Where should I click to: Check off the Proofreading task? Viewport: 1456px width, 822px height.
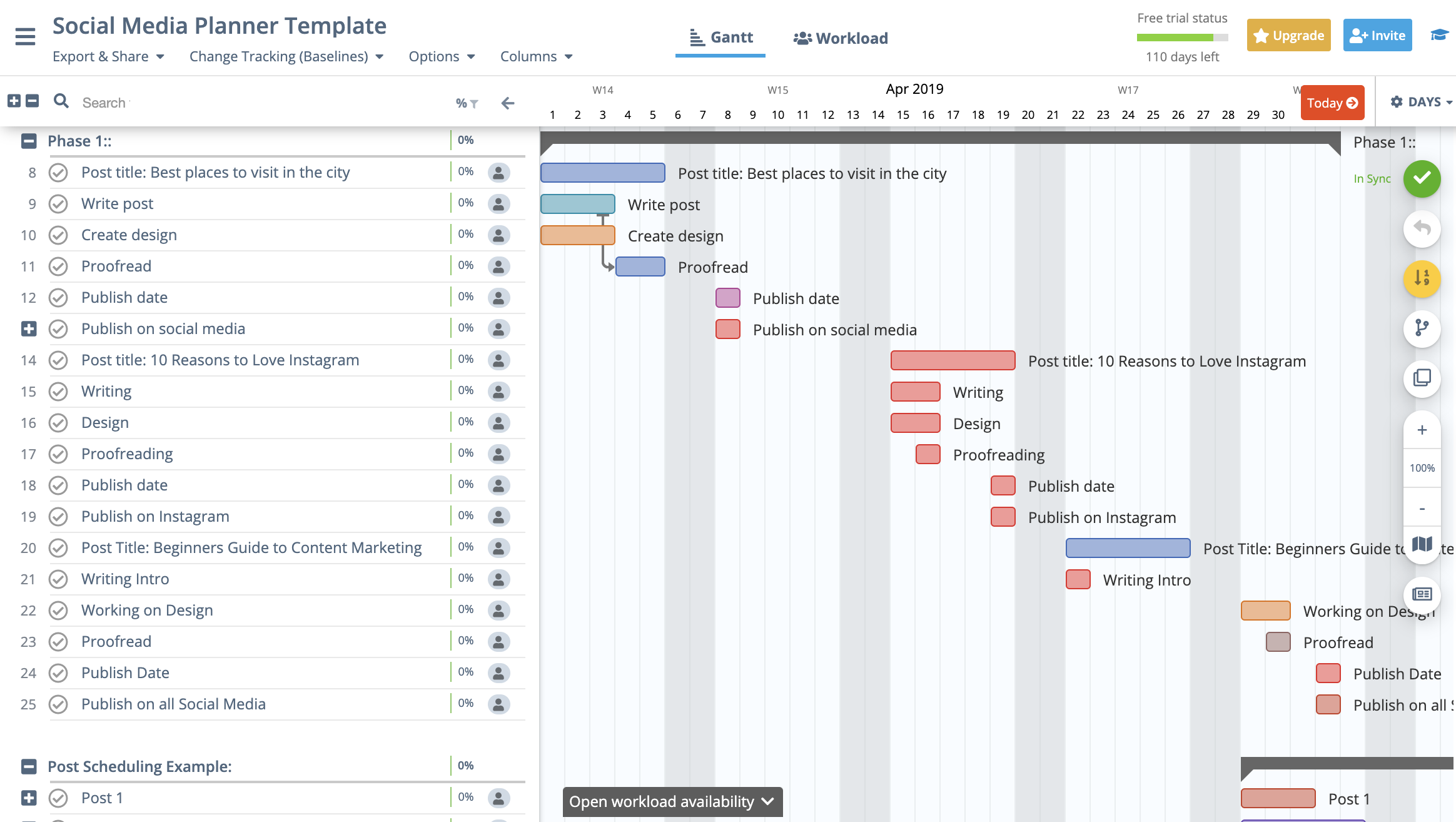58,454
